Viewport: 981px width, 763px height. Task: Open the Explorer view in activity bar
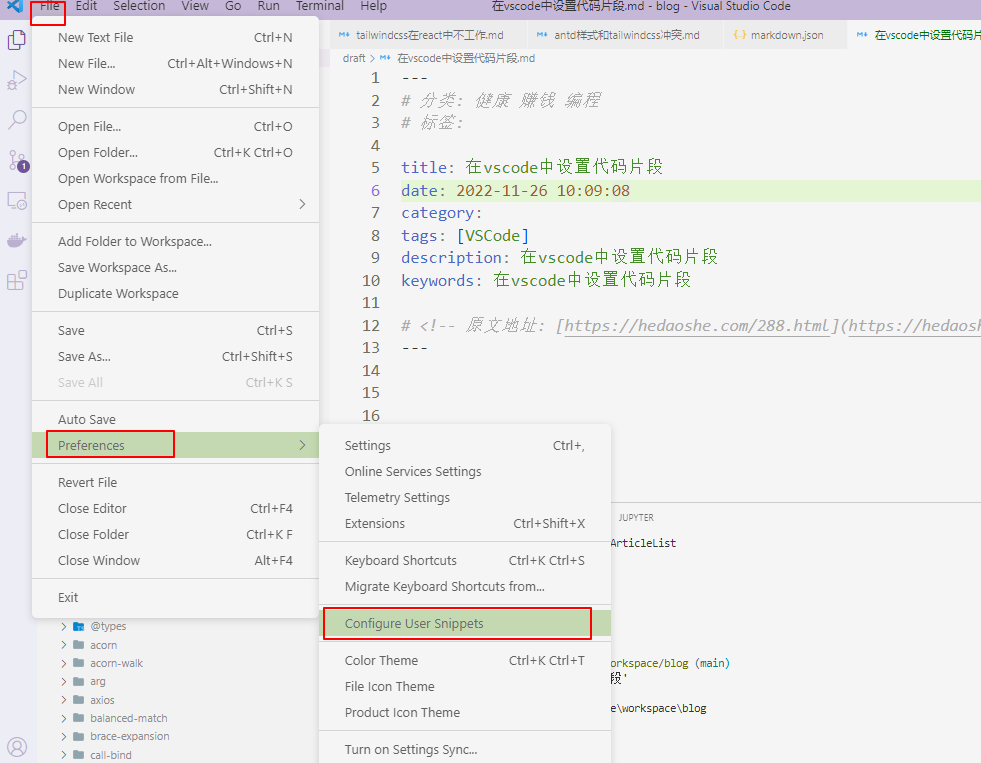coord(17,41)
